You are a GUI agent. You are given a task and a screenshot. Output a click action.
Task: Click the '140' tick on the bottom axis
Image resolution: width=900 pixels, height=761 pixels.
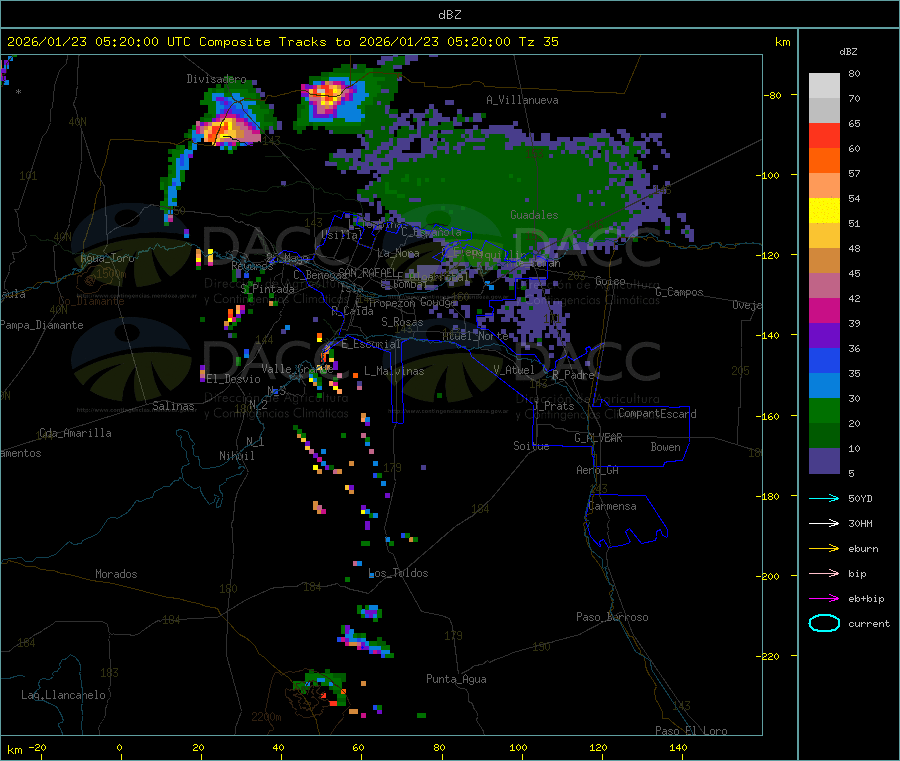(x=678, y=747)
